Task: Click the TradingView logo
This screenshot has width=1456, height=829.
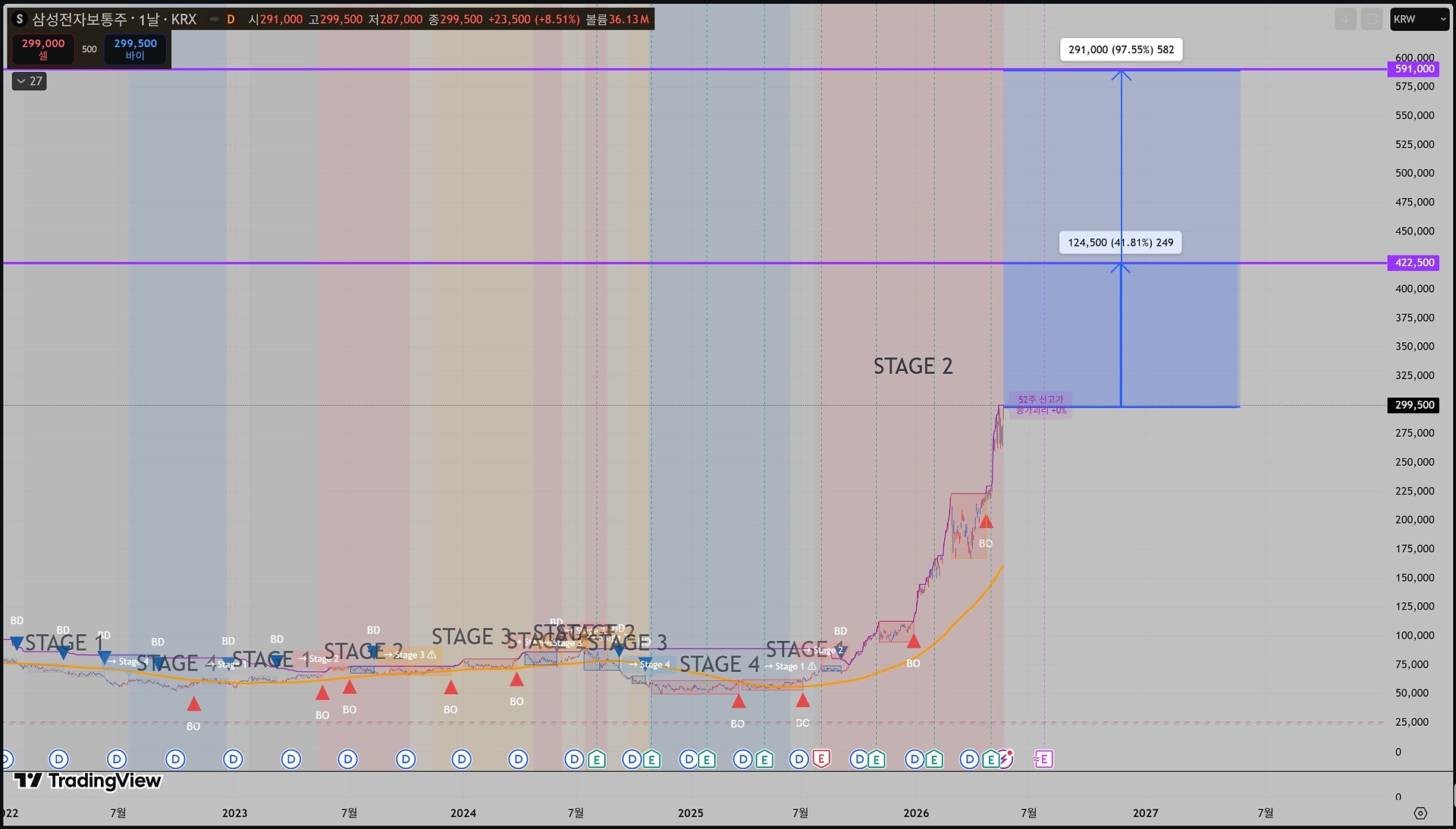Action: coord(88,781)
